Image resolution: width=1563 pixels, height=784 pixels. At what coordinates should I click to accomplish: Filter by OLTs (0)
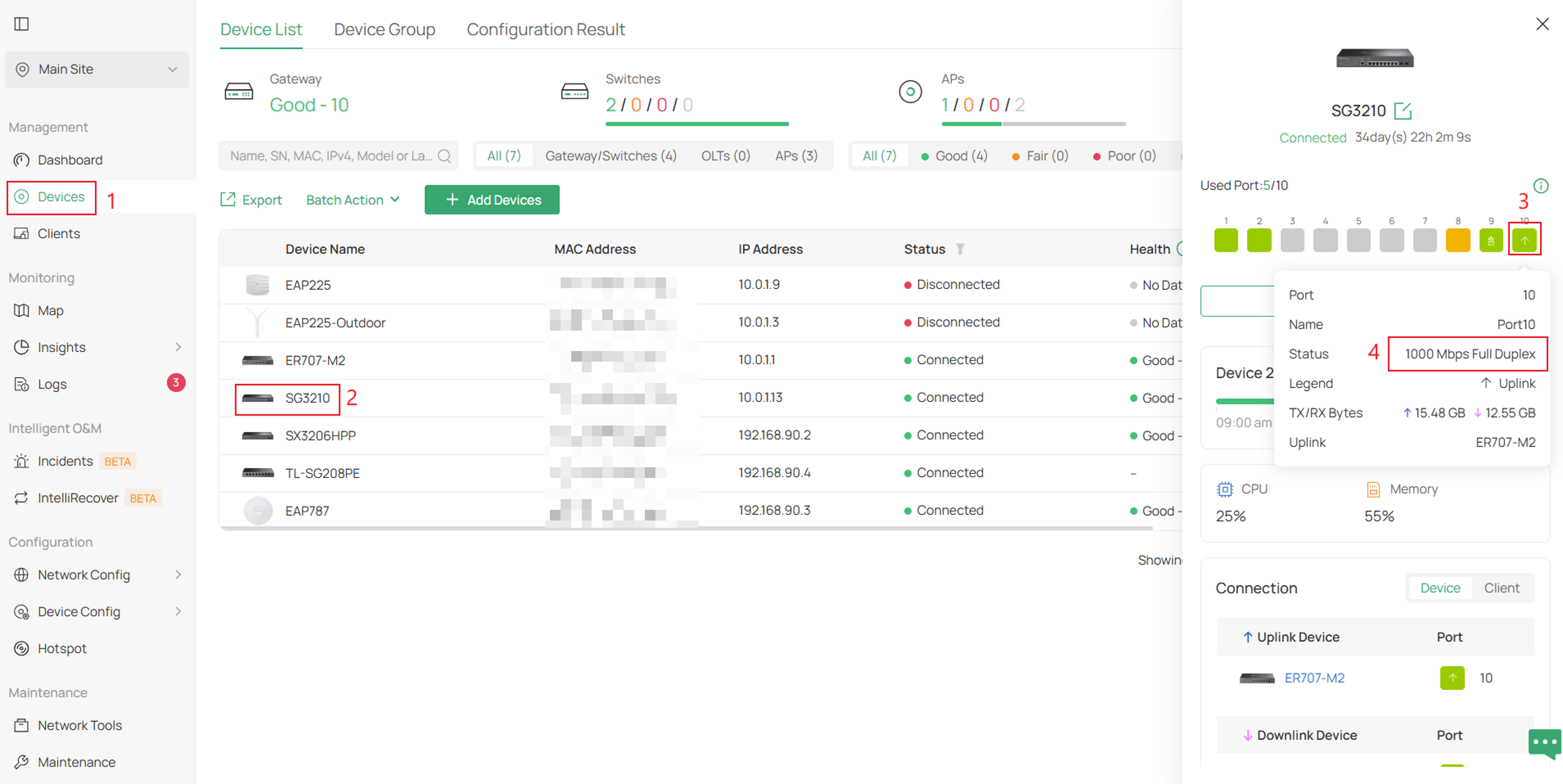(x=725, y=156)
